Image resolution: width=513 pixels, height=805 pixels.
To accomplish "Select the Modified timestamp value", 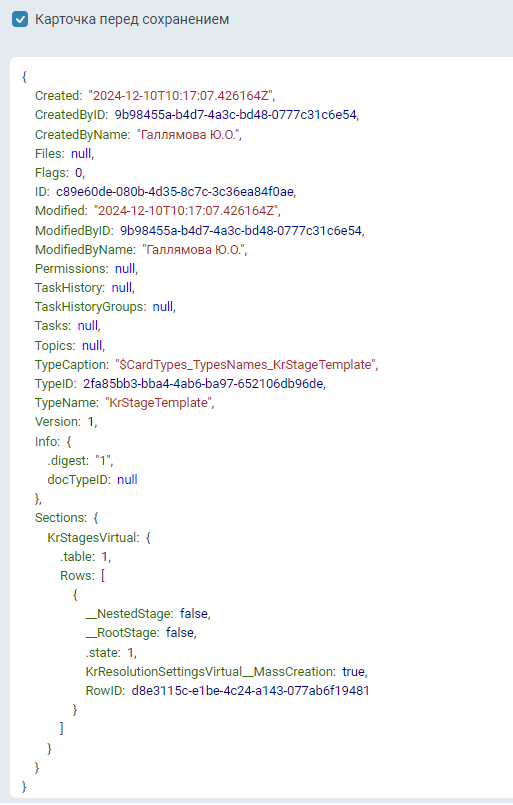I will pos(187,211).
